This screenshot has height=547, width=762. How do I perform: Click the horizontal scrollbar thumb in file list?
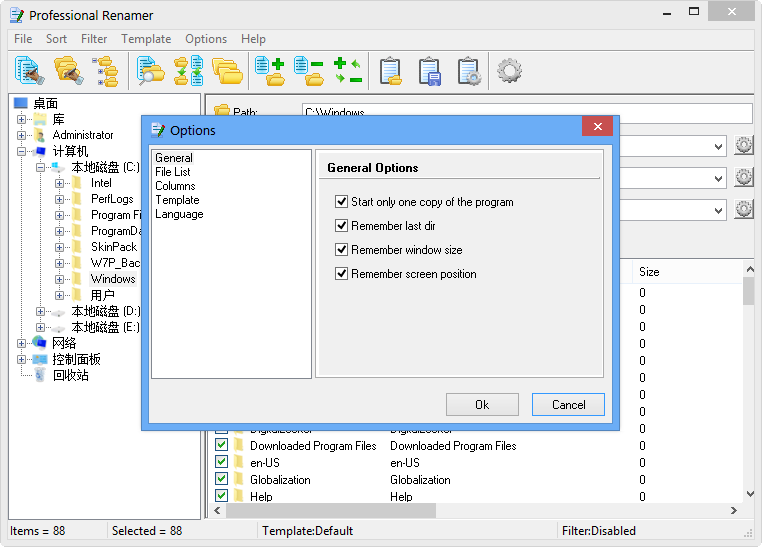click(331, 511)
